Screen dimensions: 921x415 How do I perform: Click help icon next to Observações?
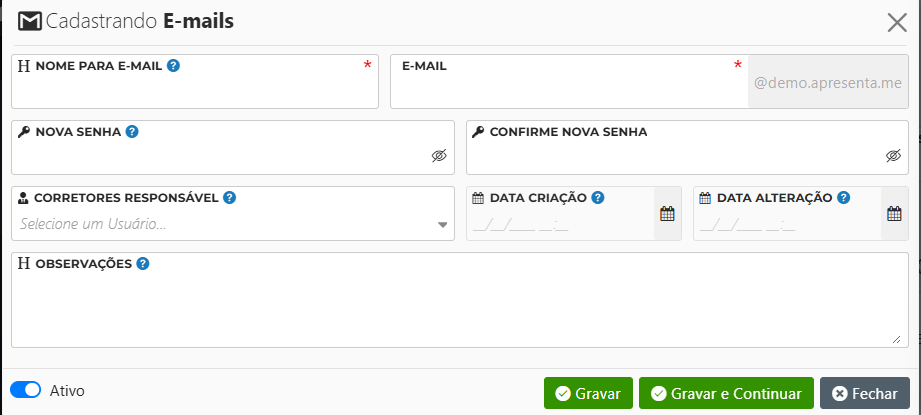point(143,263)
